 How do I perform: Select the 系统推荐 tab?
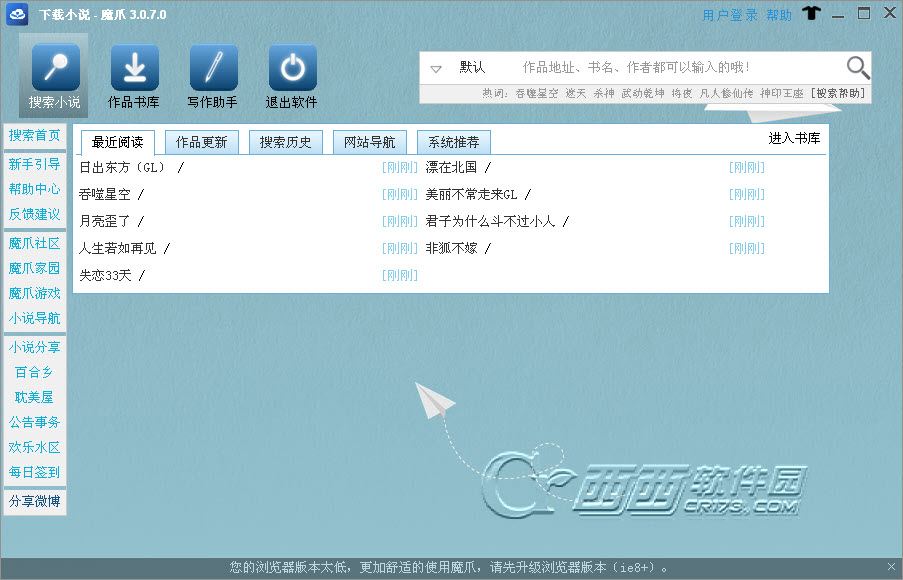[x=454, y=142]
